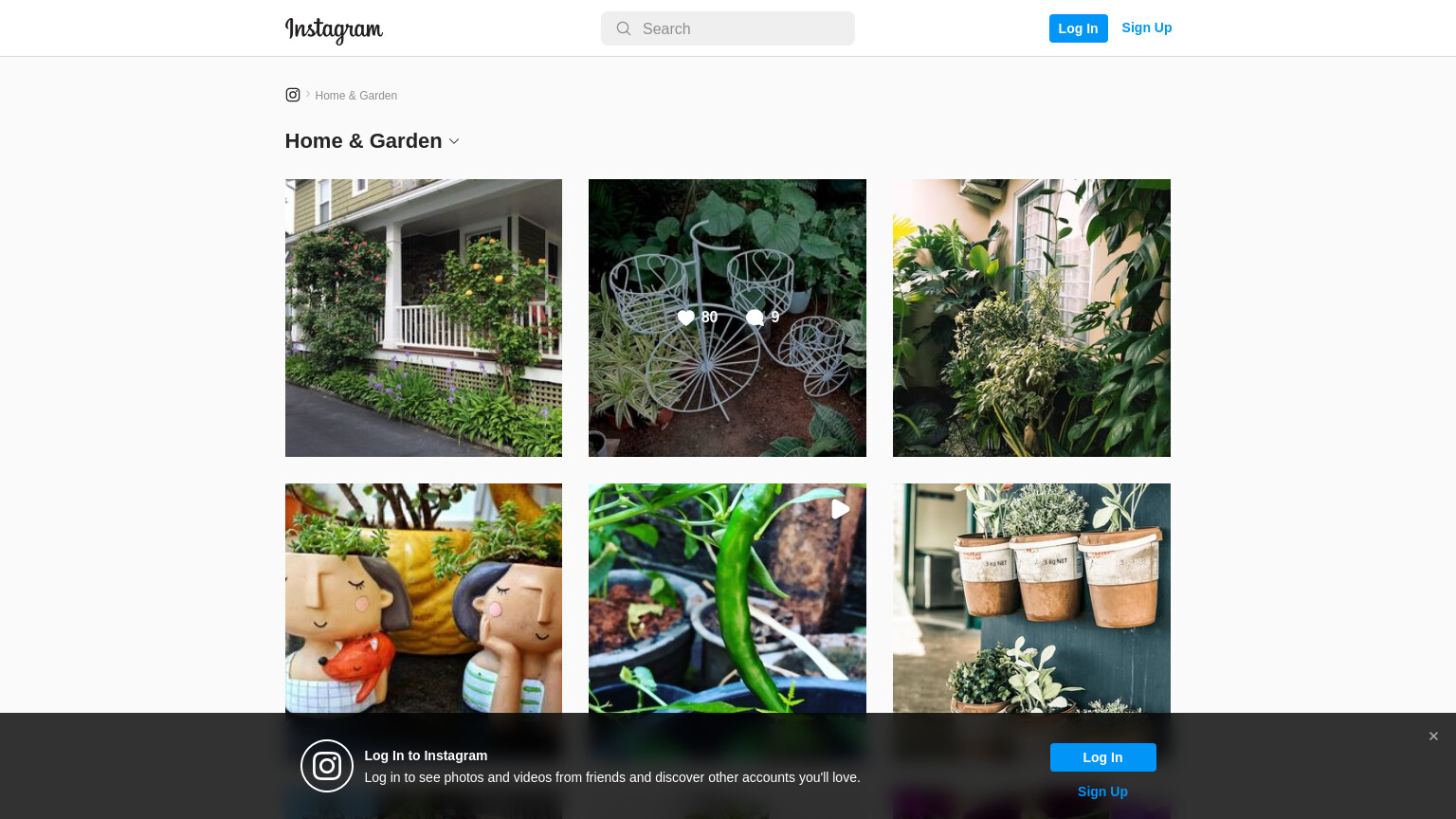Click the comment bubble icon on bicycle photo

click(x=755, y=318)
